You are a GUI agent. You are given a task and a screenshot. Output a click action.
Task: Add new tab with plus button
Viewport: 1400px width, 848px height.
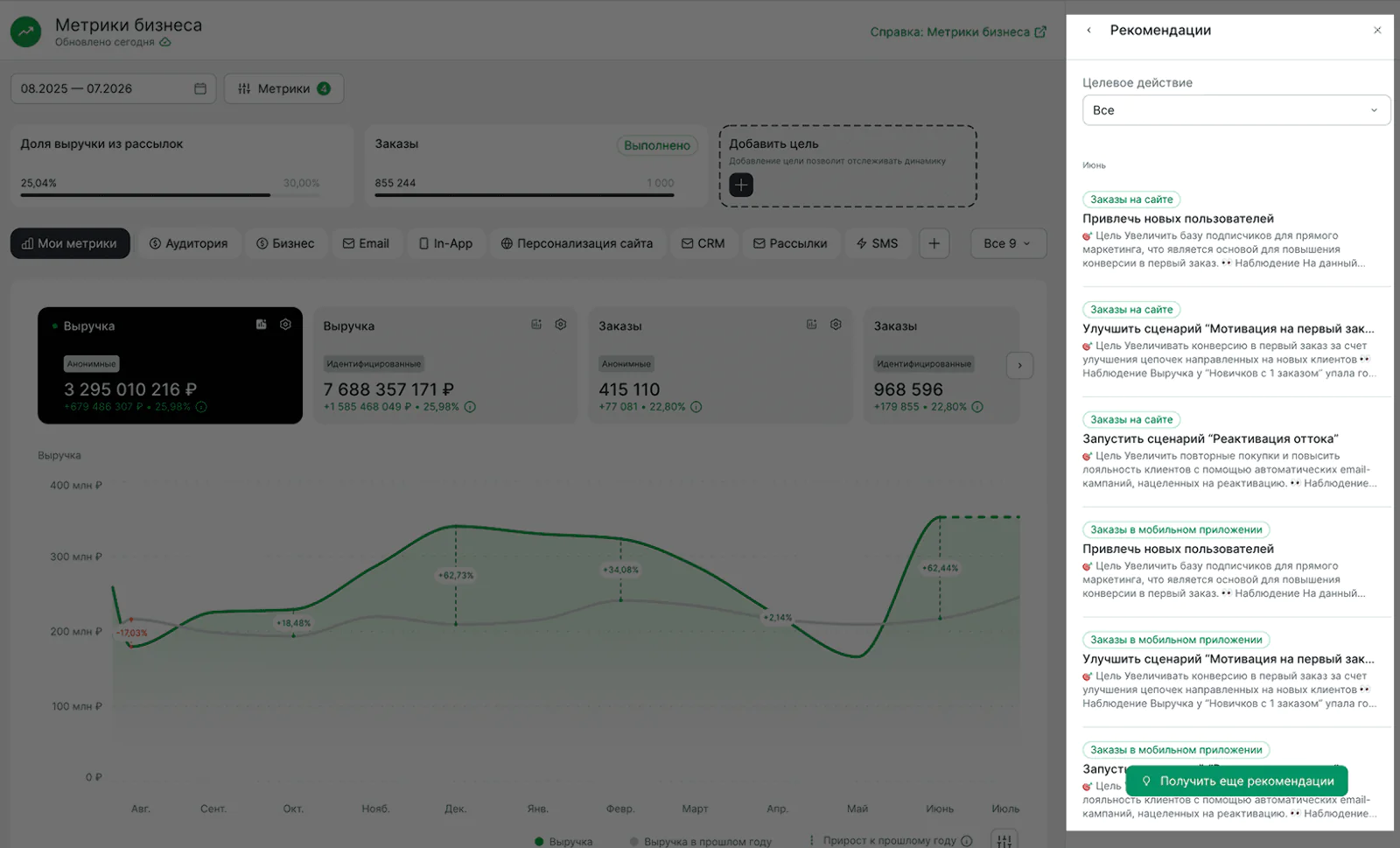coord(934,243)
